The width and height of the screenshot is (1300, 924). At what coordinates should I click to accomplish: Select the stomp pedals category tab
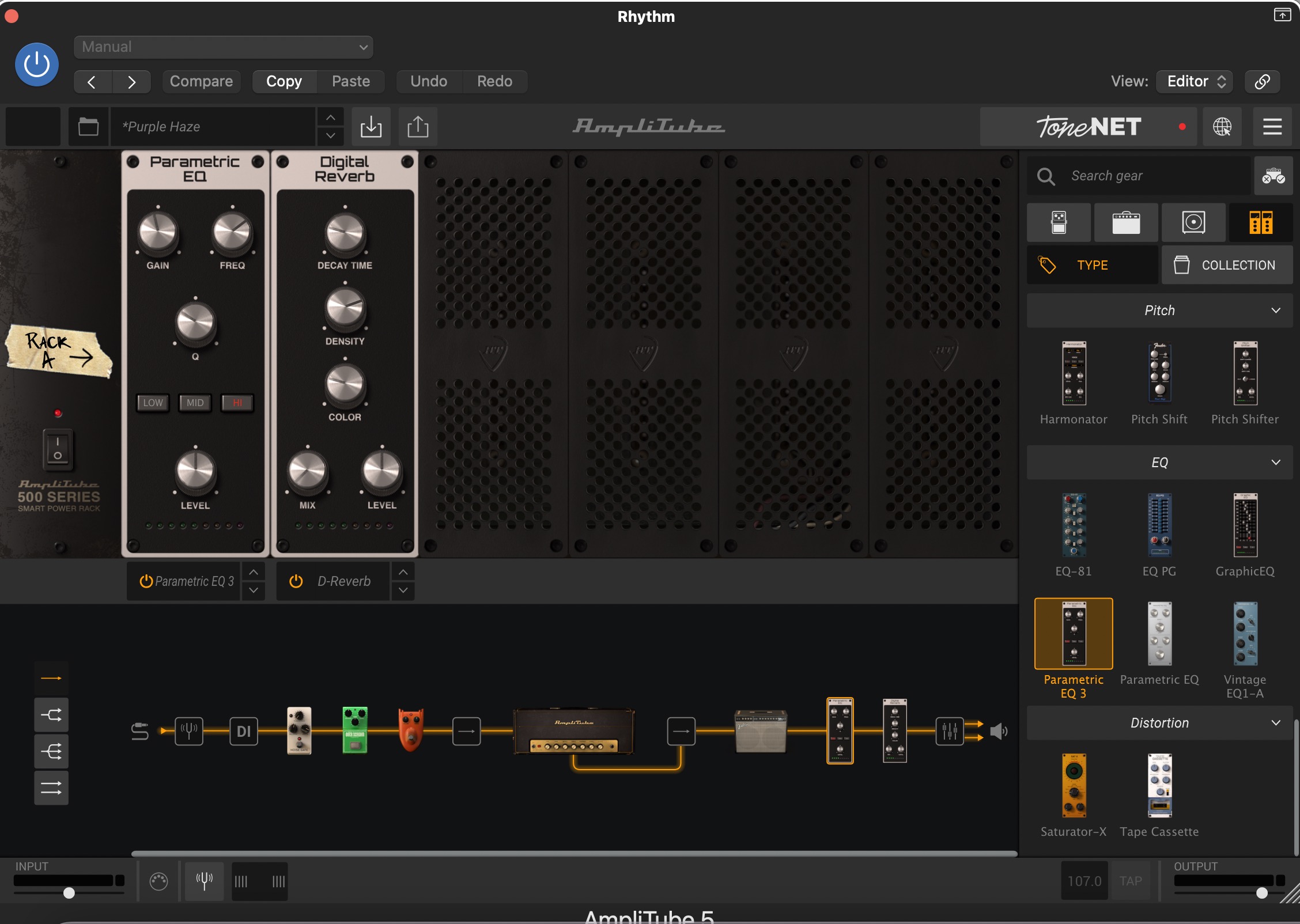click(1059, 222)
